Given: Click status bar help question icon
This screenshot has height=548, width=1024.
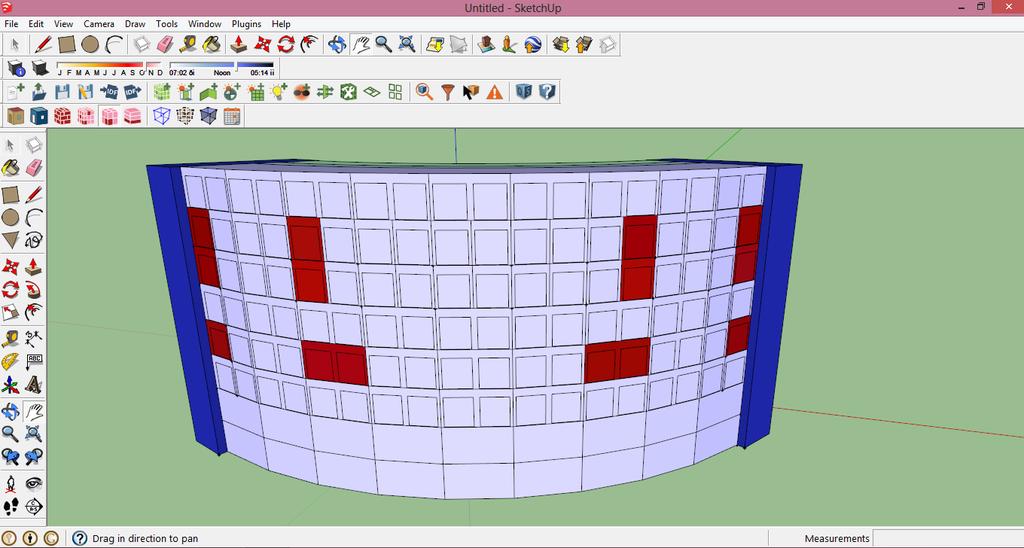Looking at the screenshot, I should pos(80,538).
